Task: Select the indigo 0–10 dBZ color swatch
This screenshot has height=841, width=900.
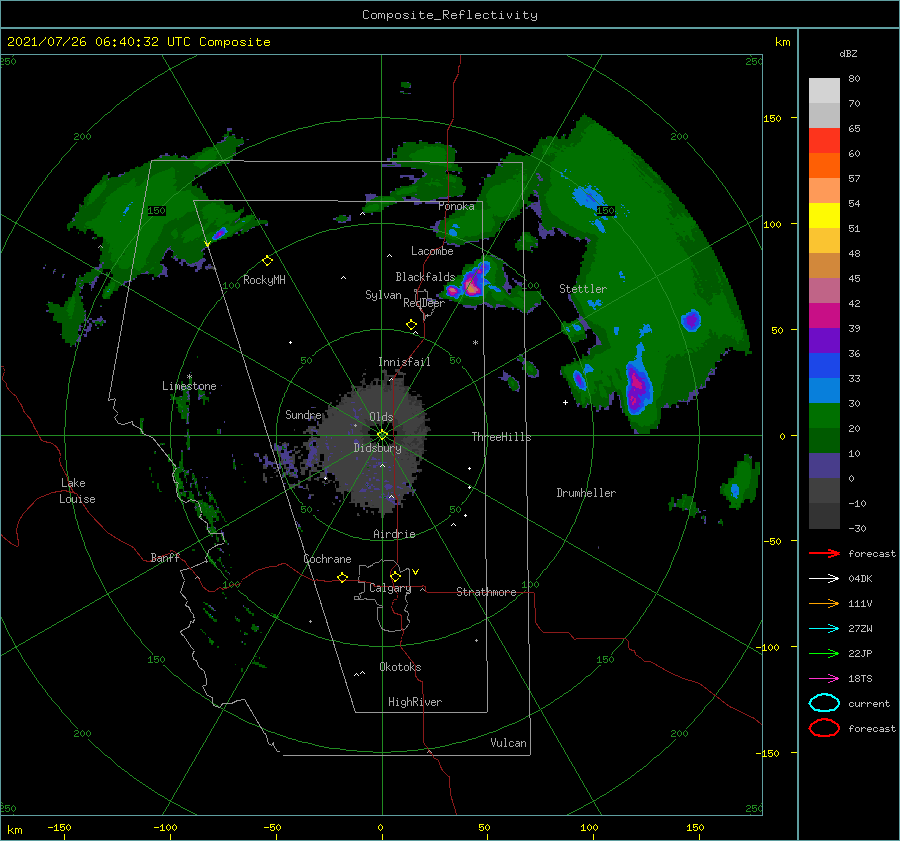Action: pos(824,466)
